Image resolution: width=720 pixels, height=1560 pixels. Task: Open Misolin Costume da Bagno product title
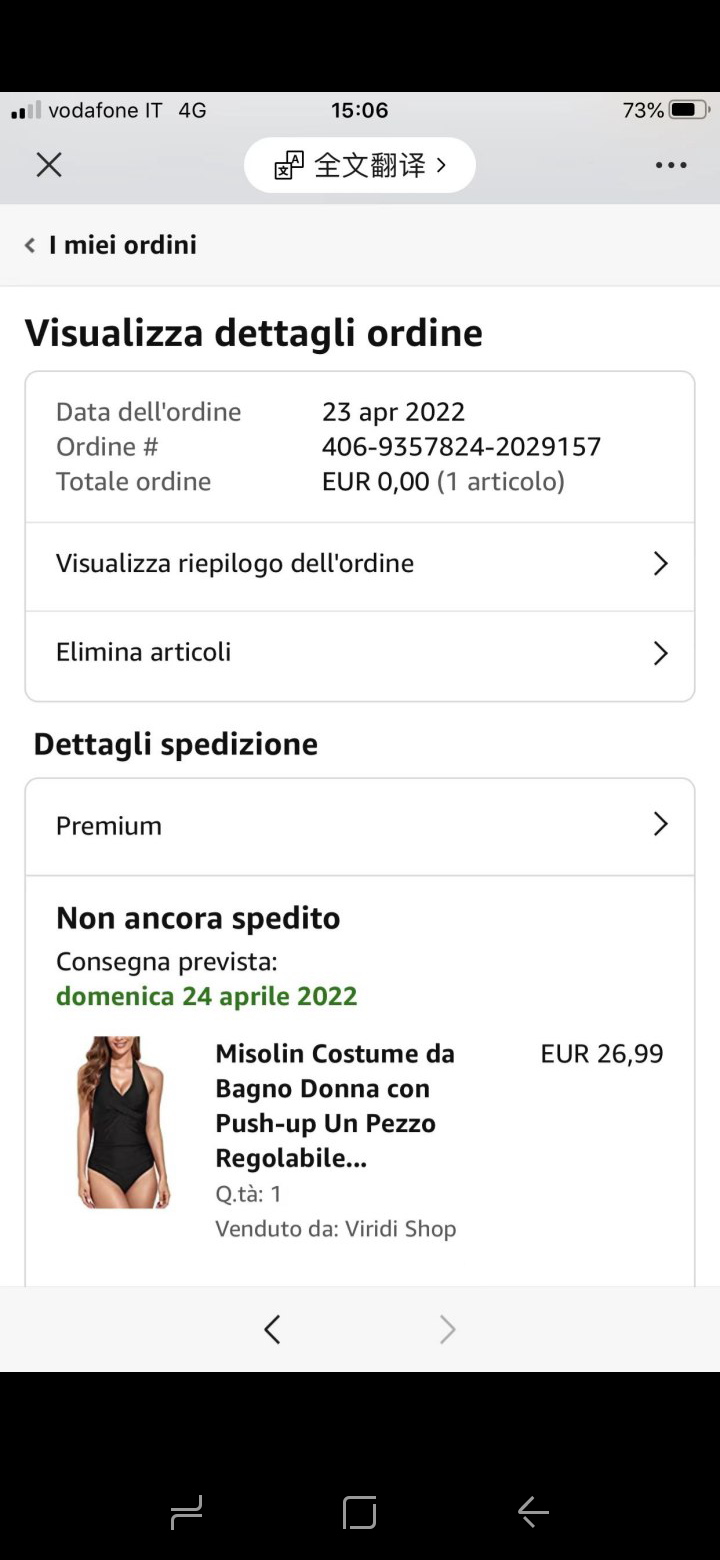334,1106
